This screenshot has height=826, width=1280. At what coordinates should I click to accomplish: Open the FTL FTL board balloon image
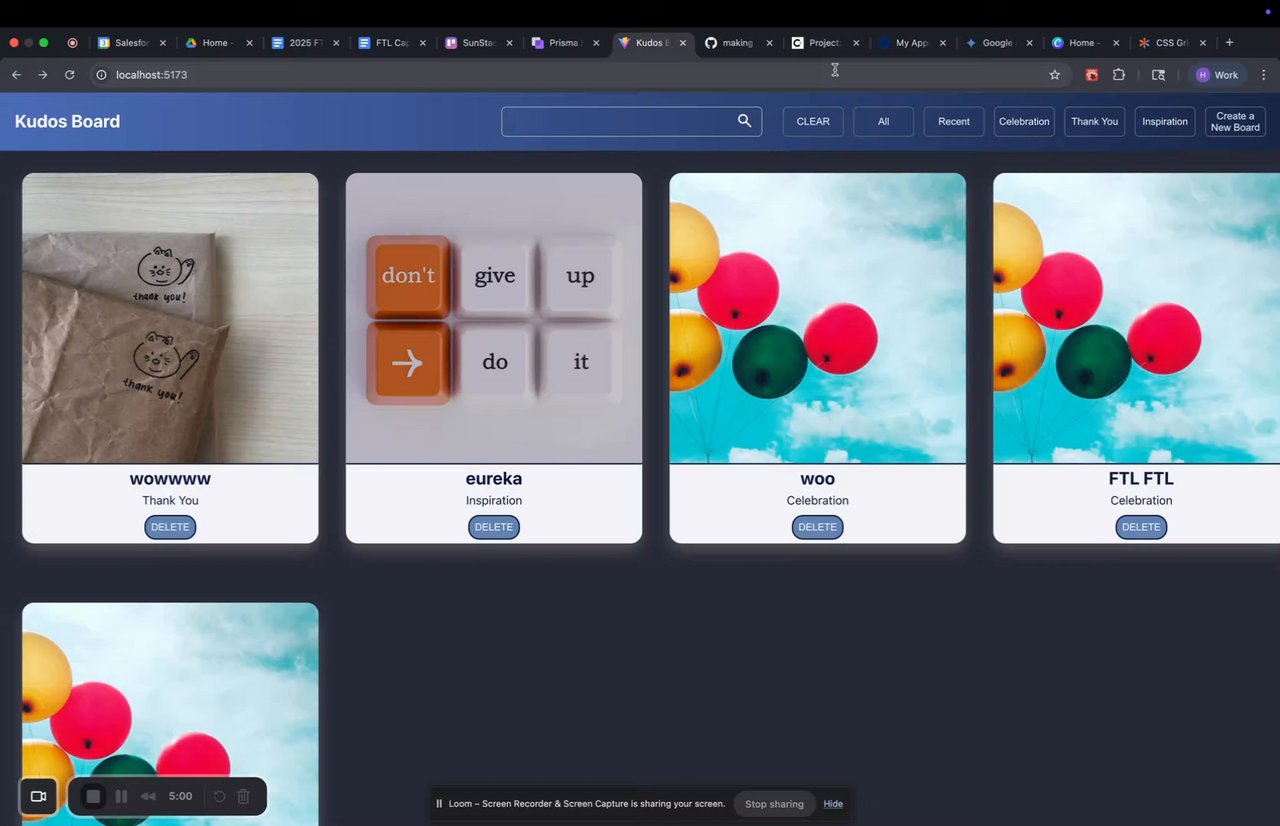coord(1137,318)
